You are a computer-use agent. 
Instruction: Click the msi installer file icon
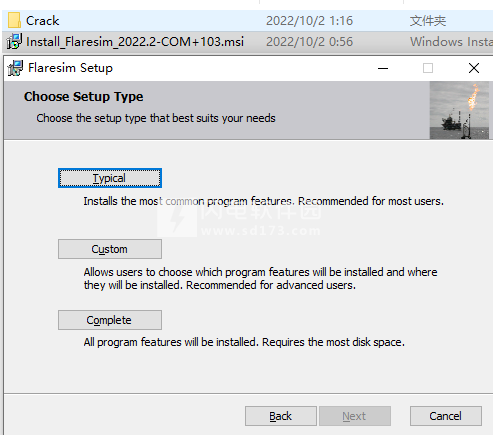click(x=14, y=42)
